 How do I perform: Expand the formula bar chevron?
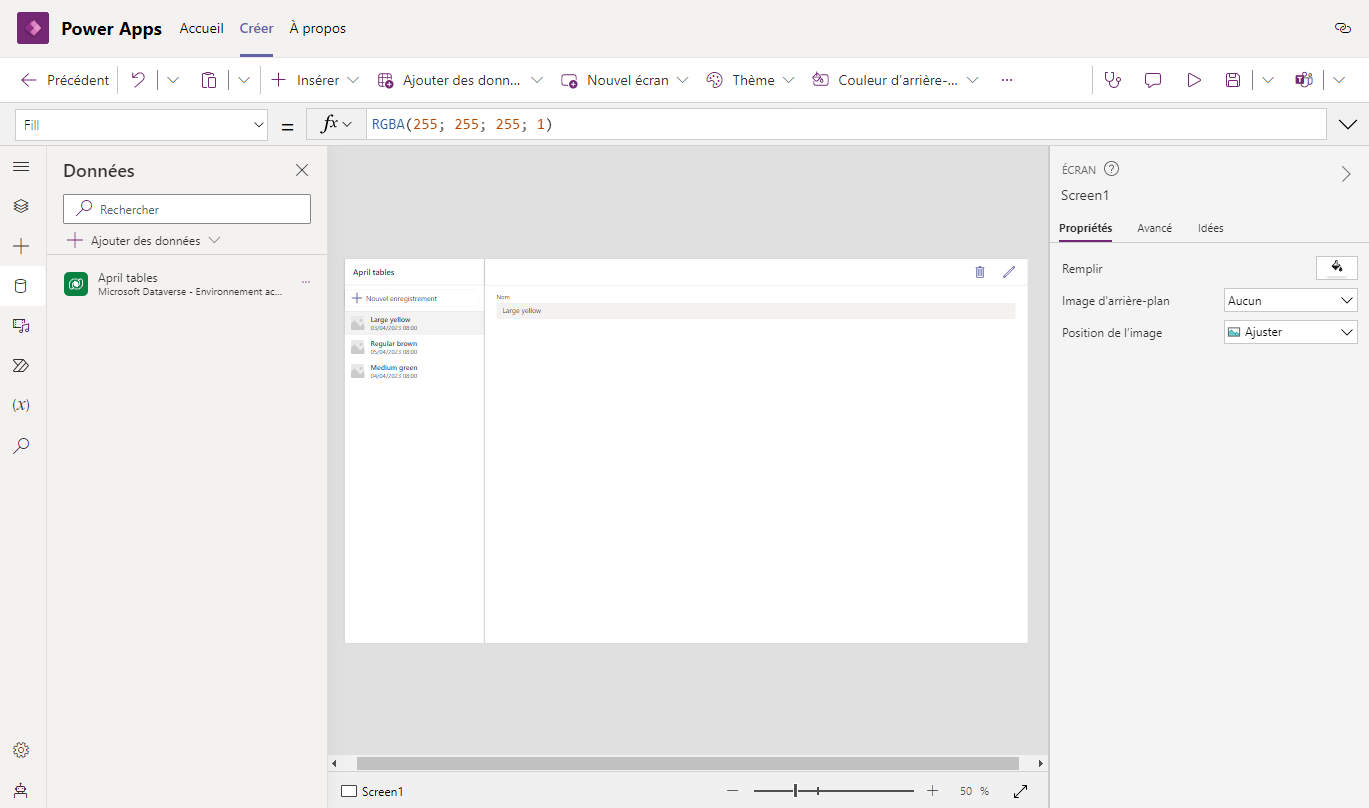coord(1348,124)
